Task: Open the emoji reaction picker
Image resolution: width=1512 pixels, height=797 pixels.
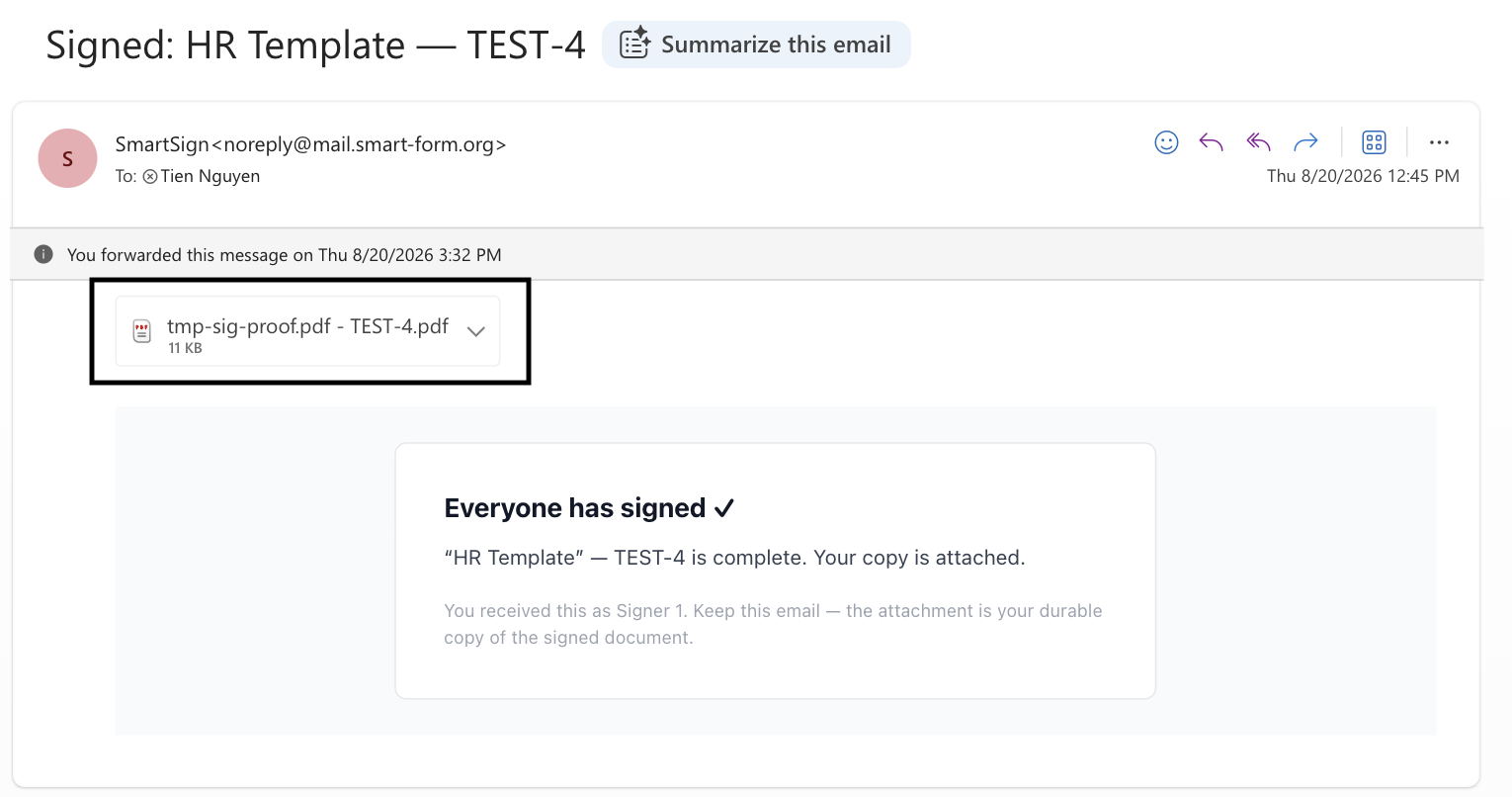Action: click(x=1166, y=142)
